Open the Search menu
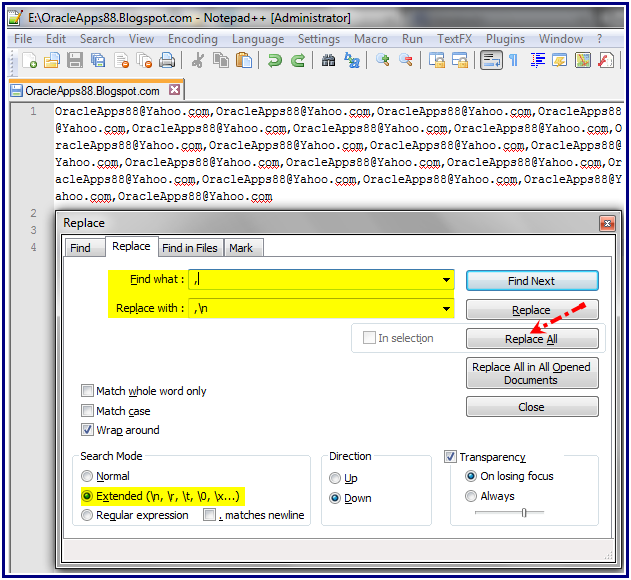The image size is (631, 580). point(97,39)
